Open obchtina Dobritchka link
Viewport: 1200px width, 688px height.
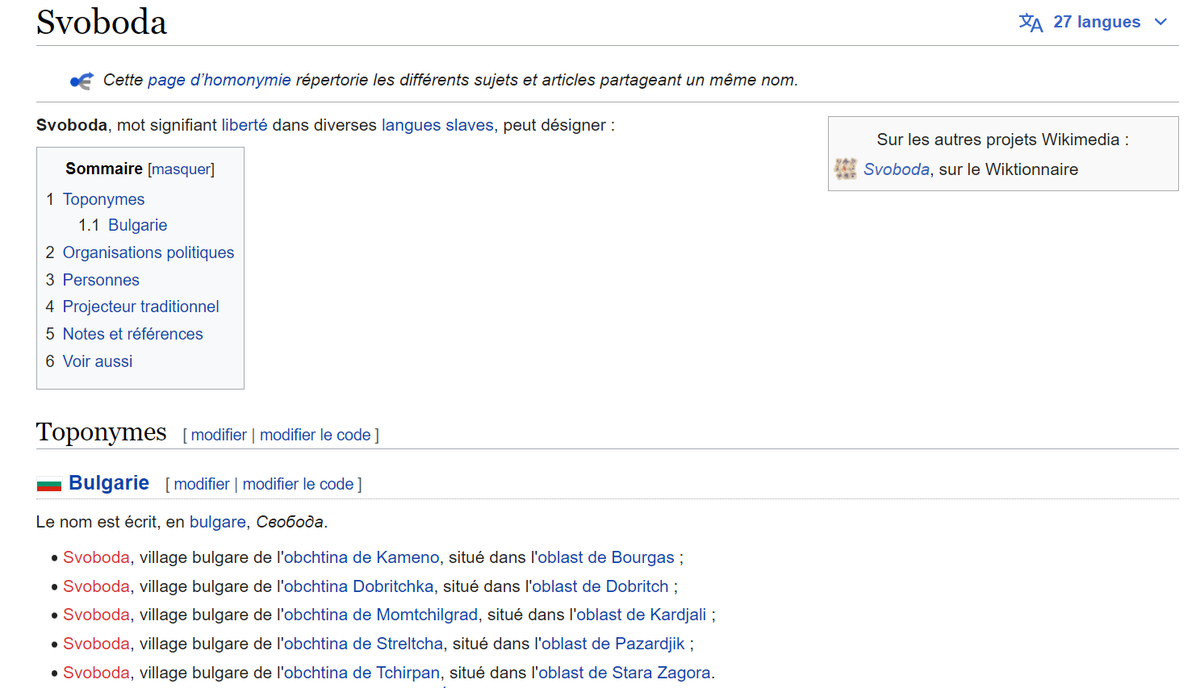click(359, 586)
